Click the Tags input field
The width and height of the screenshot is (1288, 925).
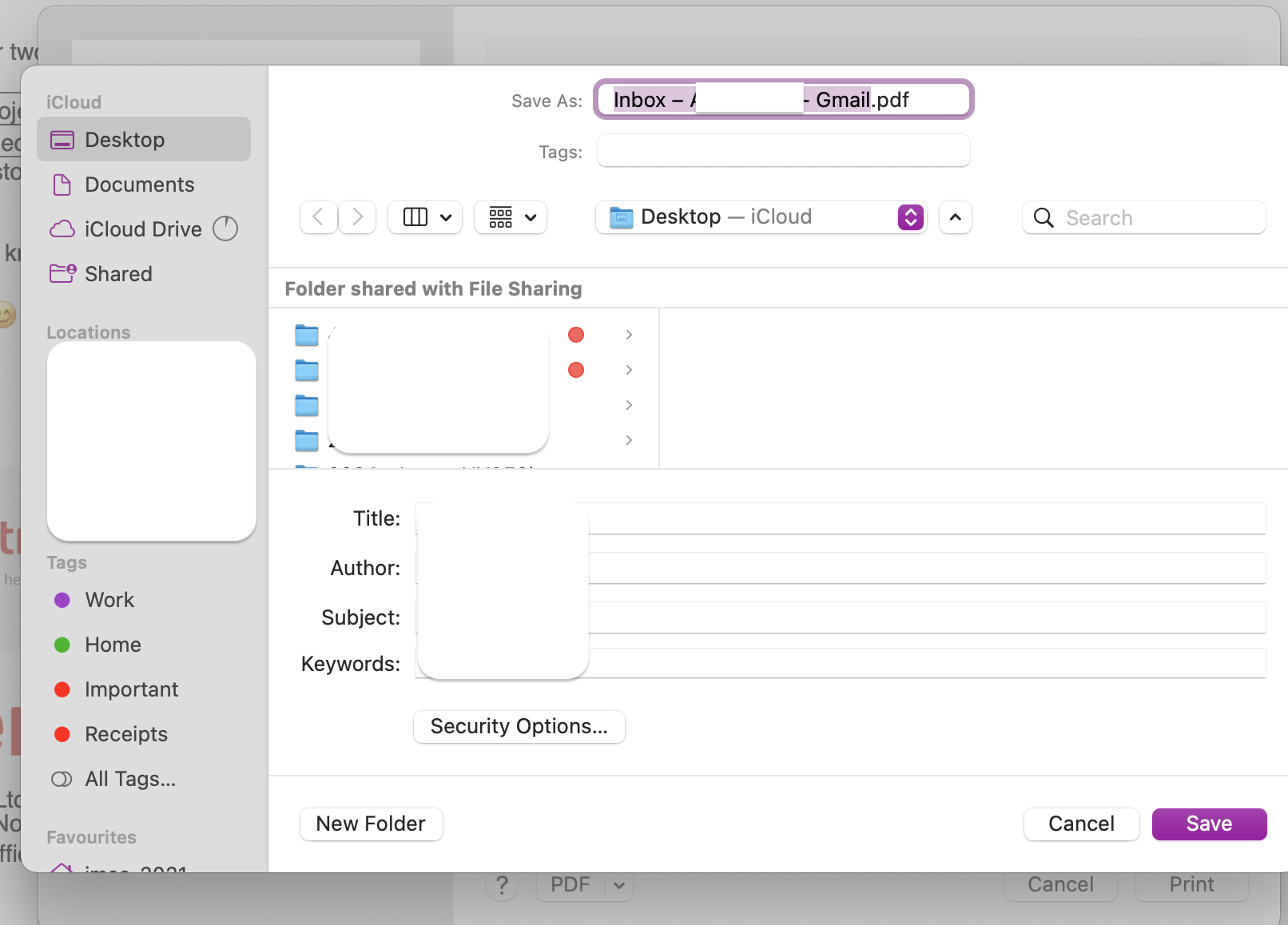(784, 151)
